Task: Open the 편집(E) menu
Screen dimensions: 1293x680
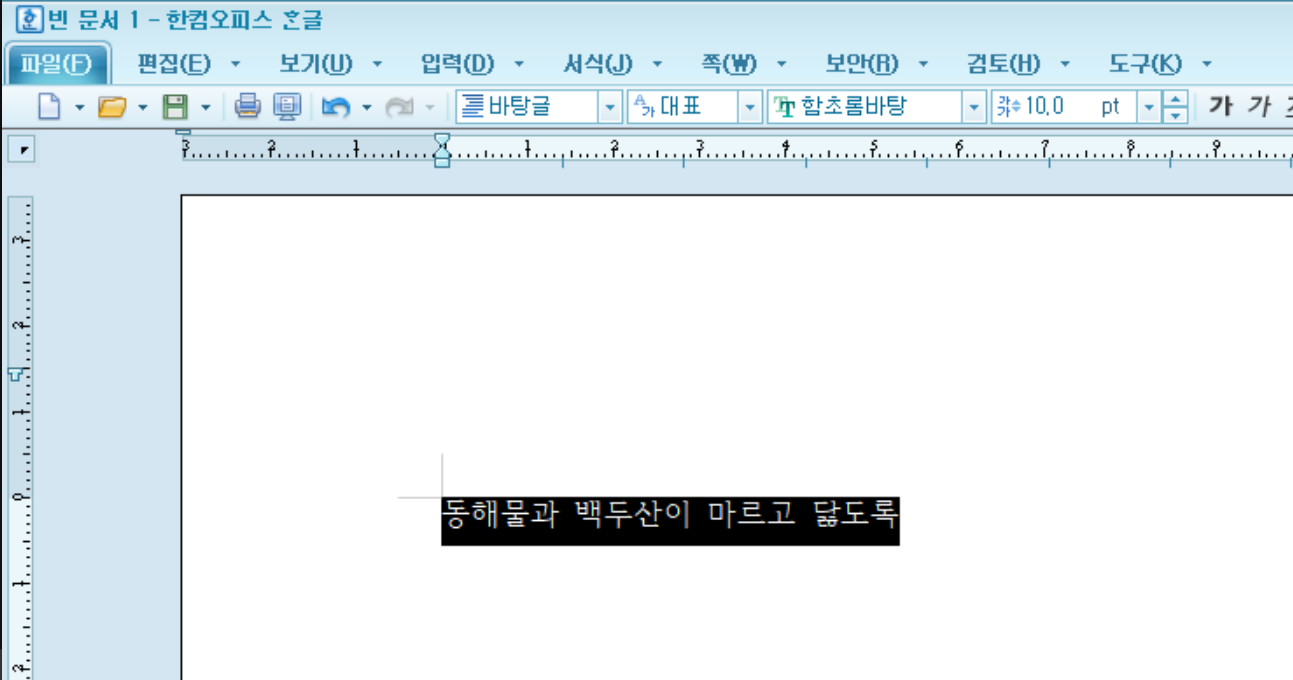Action: tap(174, 65)
